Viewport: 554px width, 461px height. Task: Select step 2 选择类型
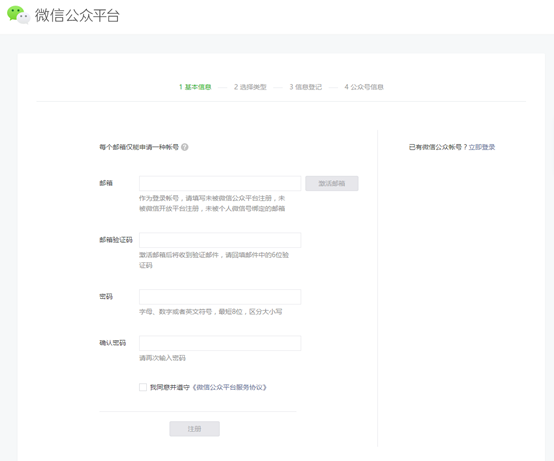tap(250, 87)
